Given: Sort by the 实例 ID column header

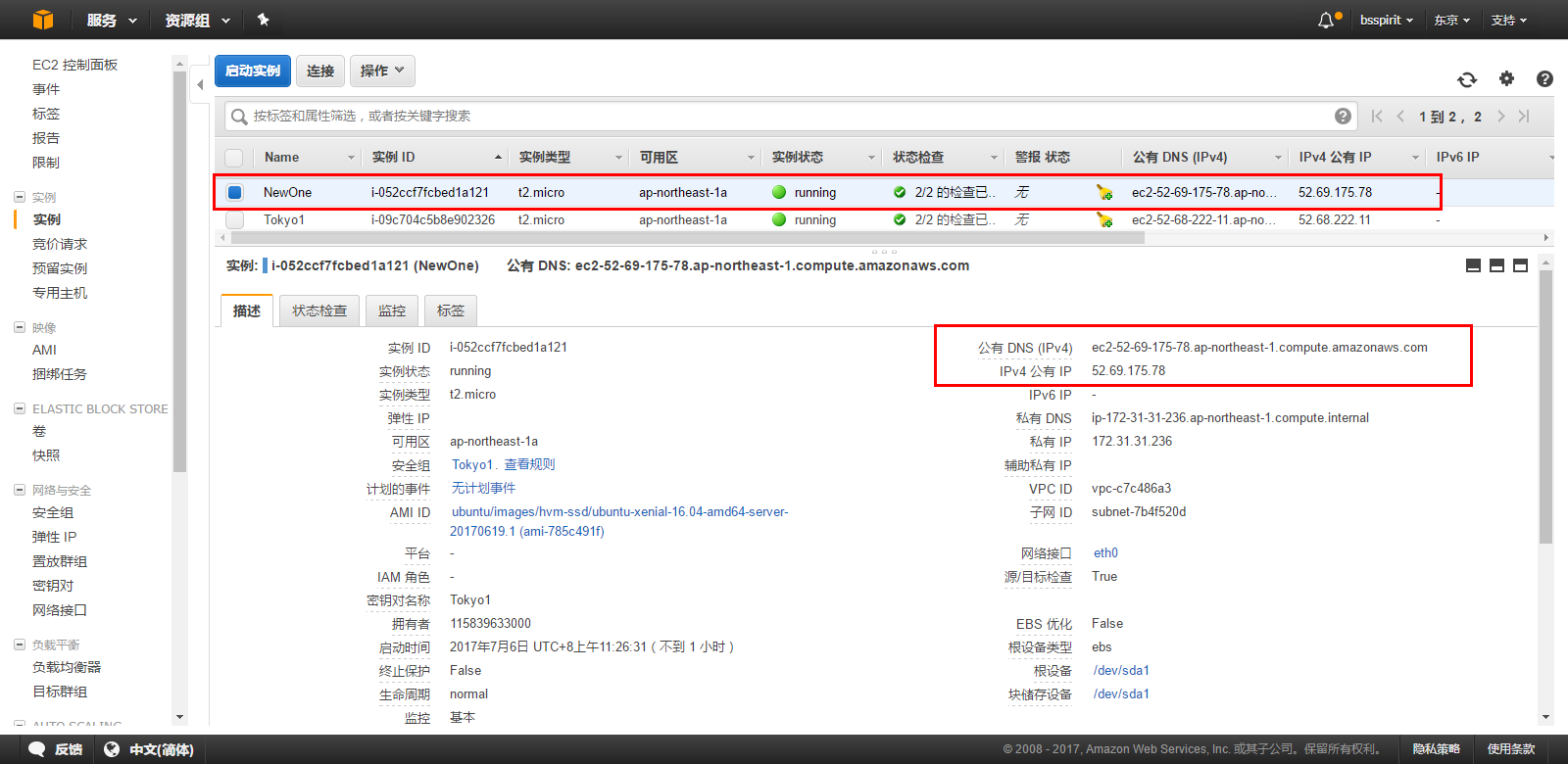Looking at the screenshot, I should pyautogui.click(x=436, y=157).
